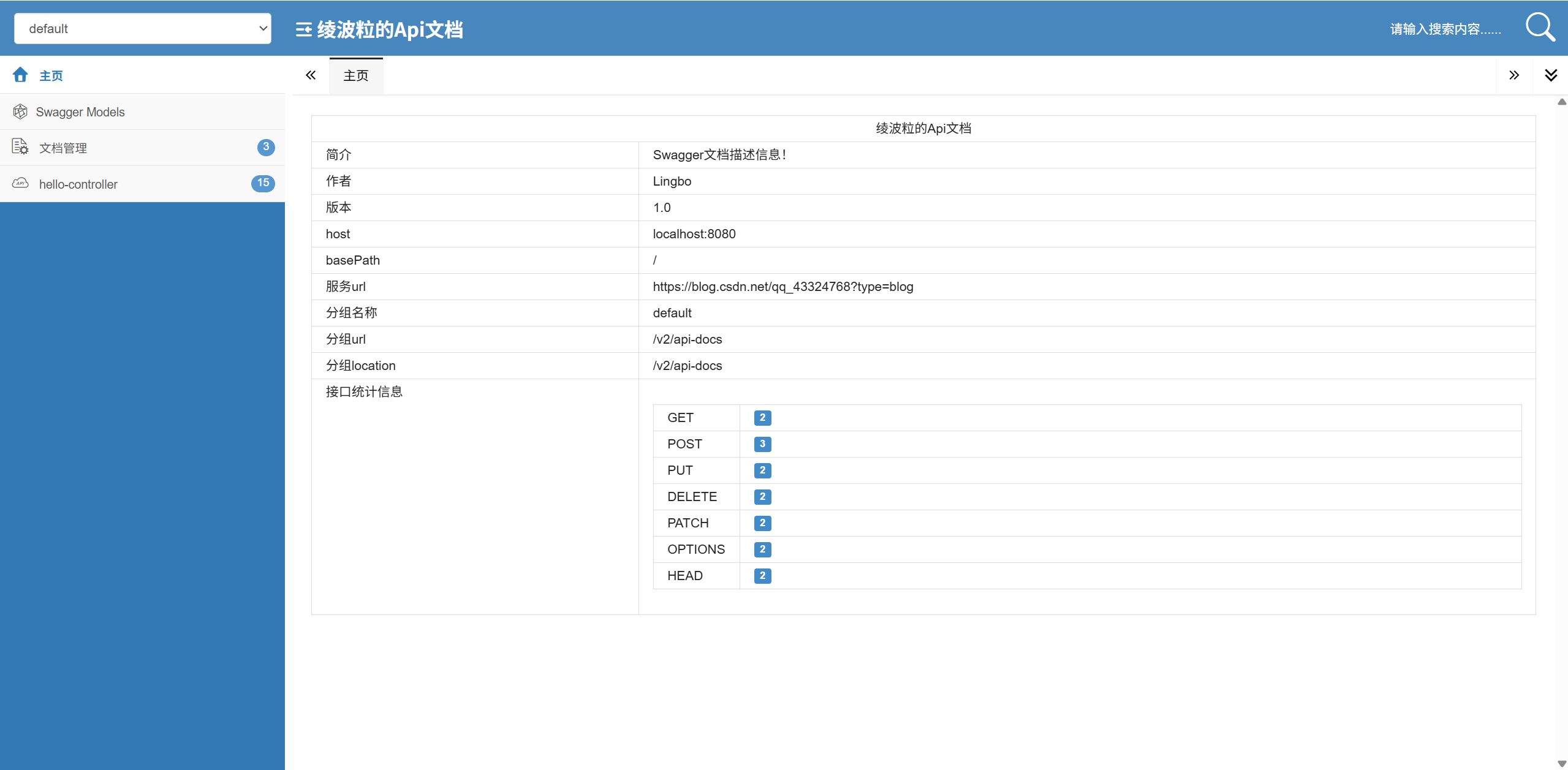The width and height of the screenshot is (1568, 770).
Task: Click the 文档管理 document gear icon
Action: [x=20, y=147]
